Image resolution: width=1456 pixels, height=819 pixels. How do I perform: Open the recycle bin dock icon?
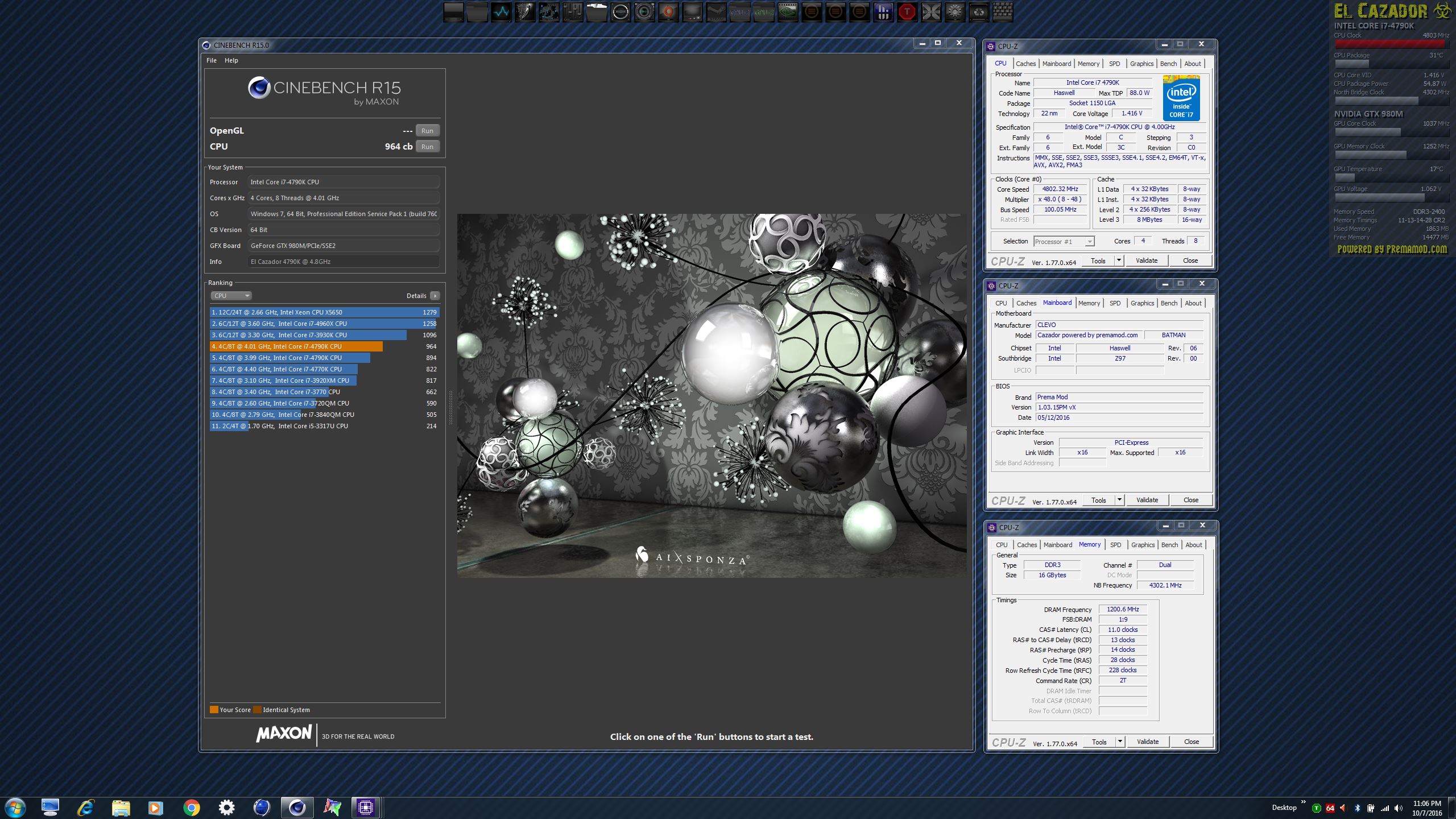[x=979, y=12]
